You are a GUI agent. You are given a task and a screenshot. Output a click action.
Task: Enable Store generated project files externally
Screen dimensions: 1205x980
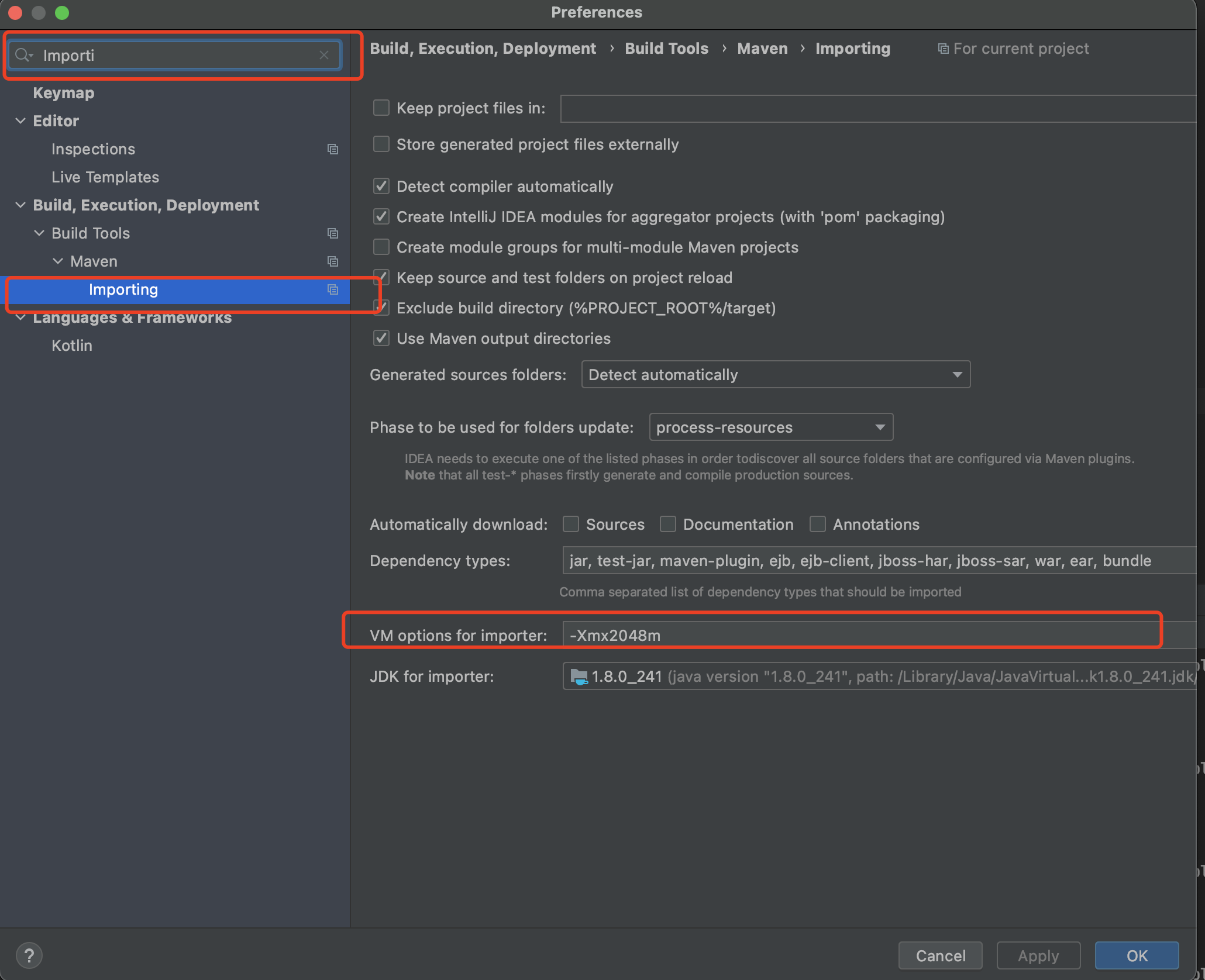point(381,144)
